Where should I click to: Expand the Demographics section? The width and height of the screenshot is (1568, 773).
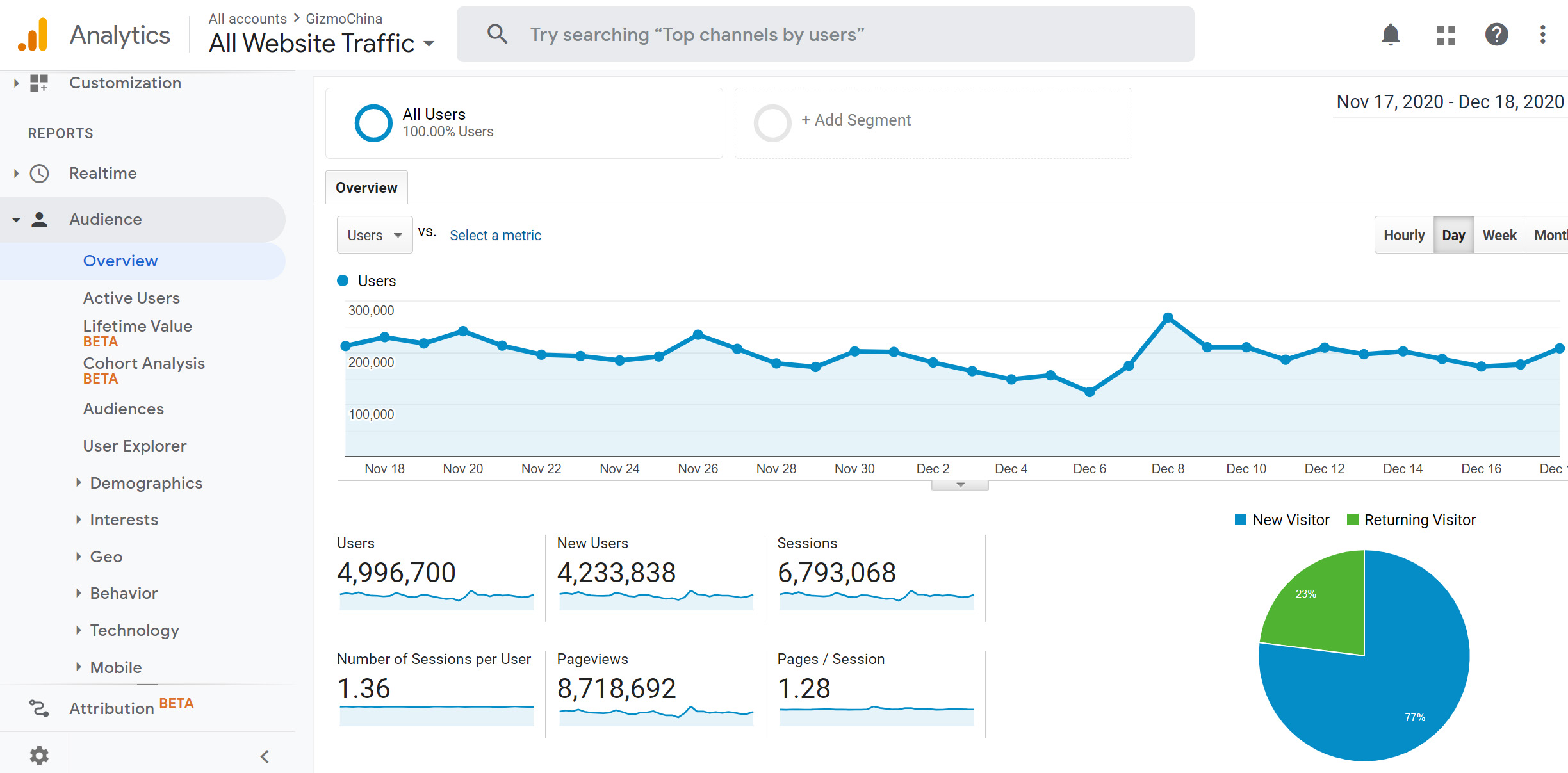click(x=146, y=483)
